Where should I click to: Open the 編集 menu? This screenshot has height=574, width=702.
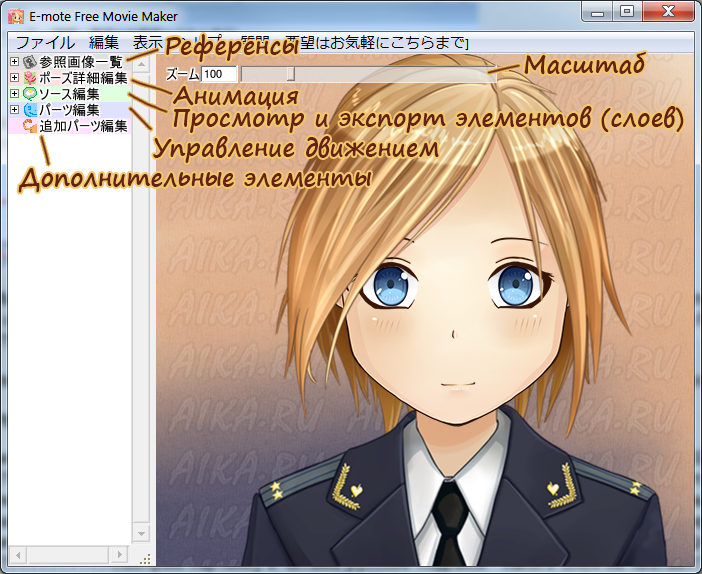click(104, 43)
